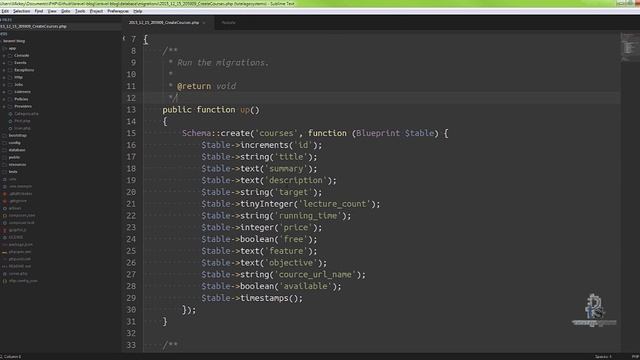640x360 pixels.
Task: Open the Selection menu
Action: click(22, 11)
